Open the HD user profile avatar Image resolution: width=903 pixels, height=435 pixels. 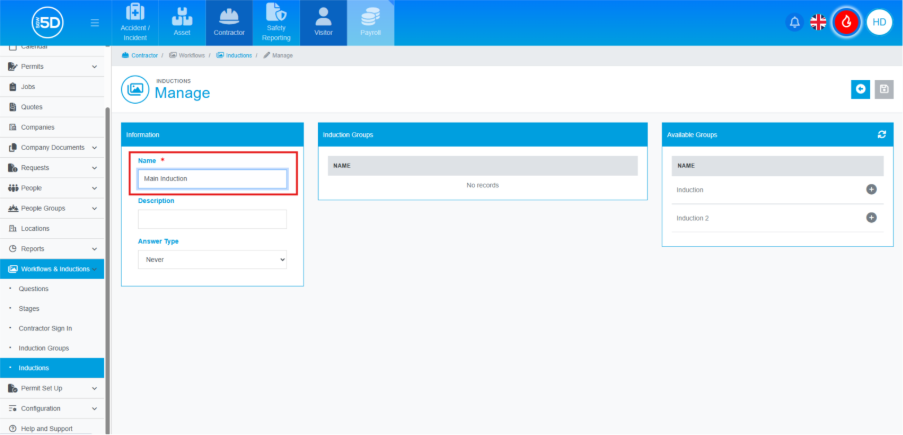[879, 22]
